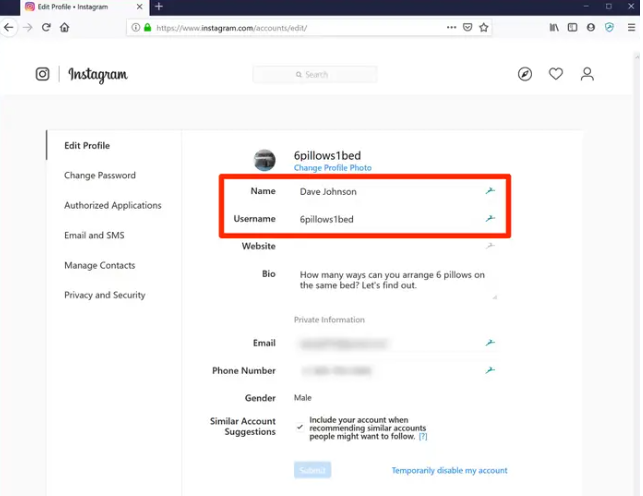Click the browser forward arrow
The width and height of the screenshot is (643, 496).
[27, 28]
